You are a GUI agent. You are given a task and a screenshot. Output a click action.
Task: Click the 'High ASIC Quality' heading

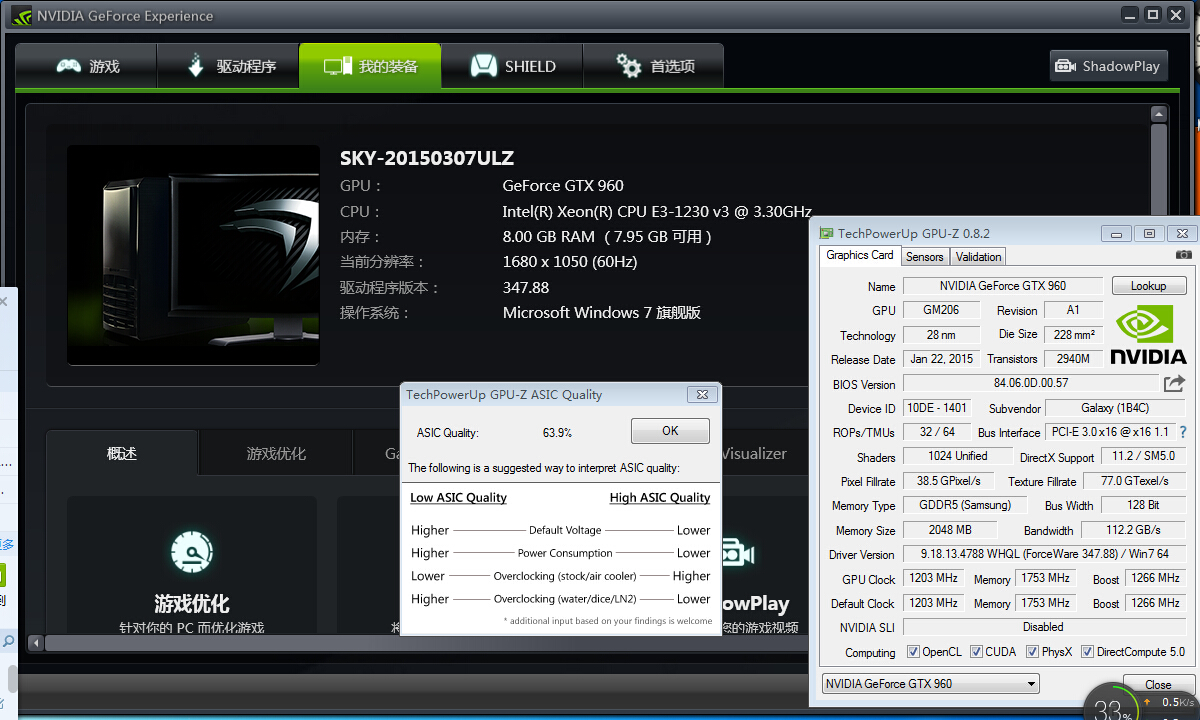[x=660, y=498]
